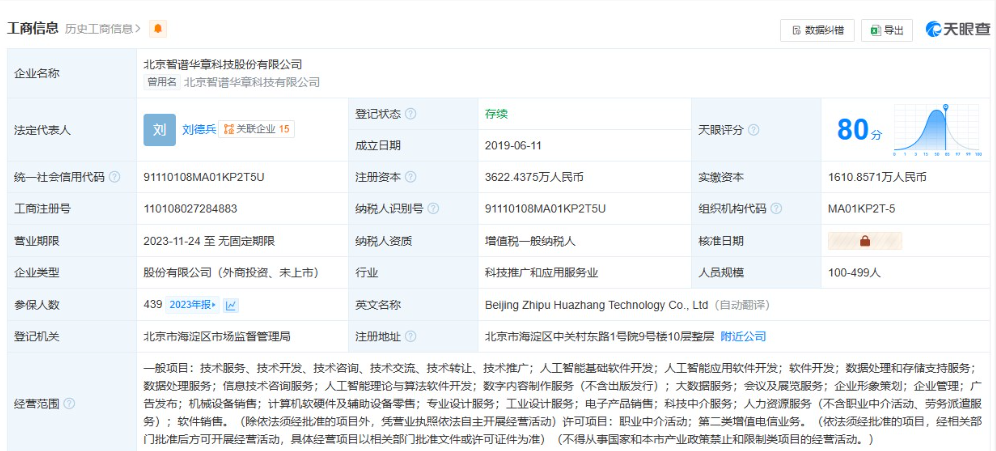Click English name Beijing Zhipu Huazhang Technology
The image size is (996, 451).
tap(596, 305)
